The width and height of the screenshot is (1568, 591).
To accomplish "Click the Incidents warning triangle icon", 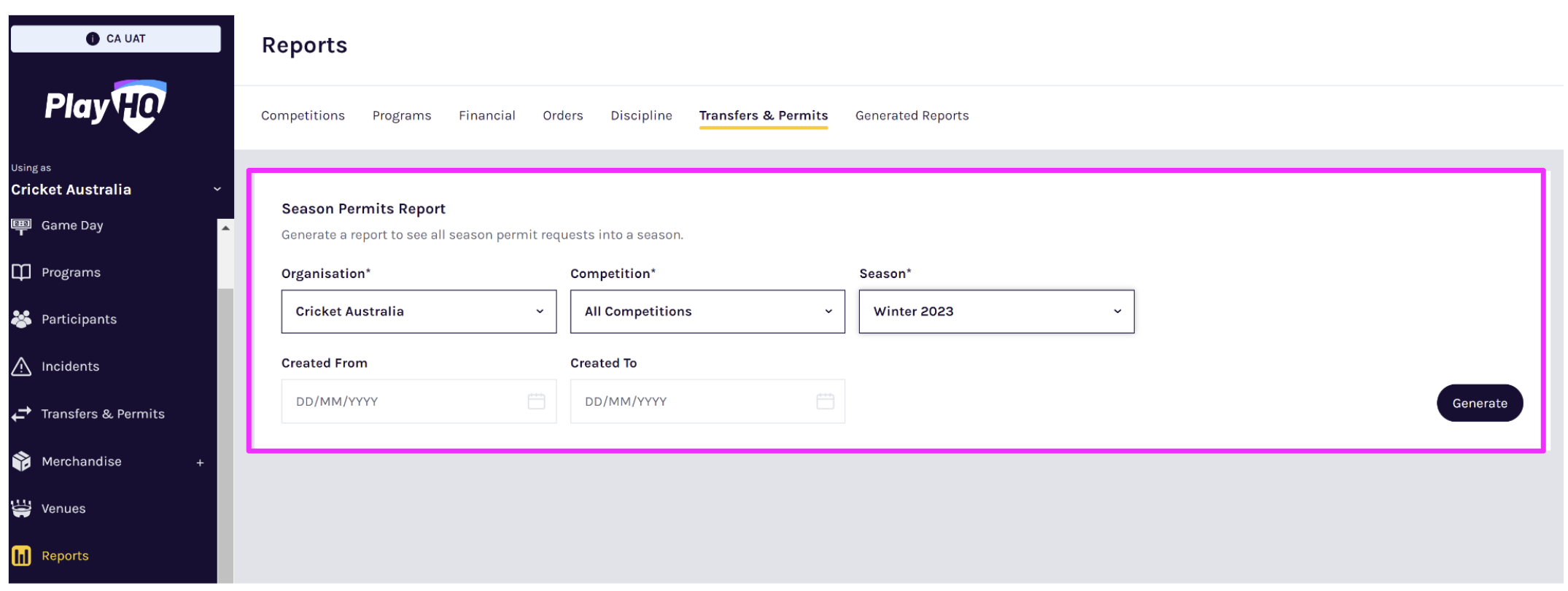I will [21, 366].
